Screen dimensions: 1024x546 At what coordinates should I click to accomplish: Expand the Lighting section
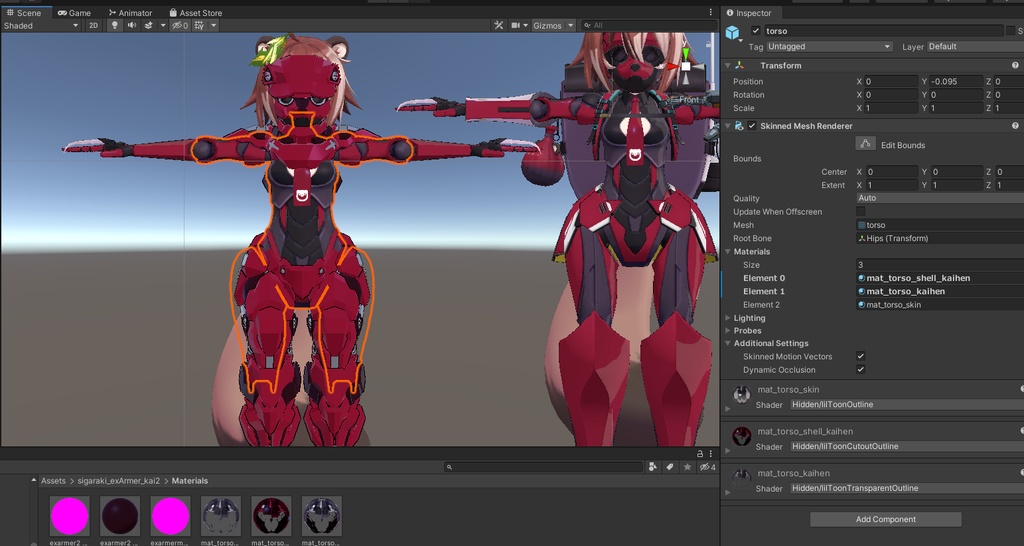[749, 318]
